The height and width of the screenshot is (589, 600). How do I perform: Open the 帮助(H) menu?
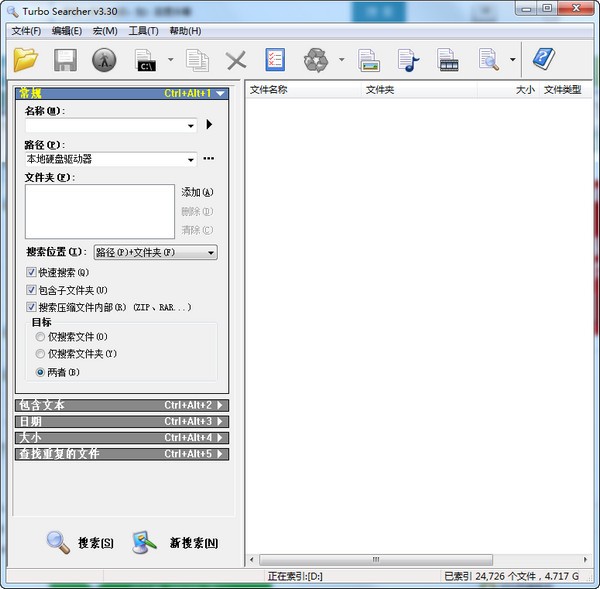pos(186,31)
